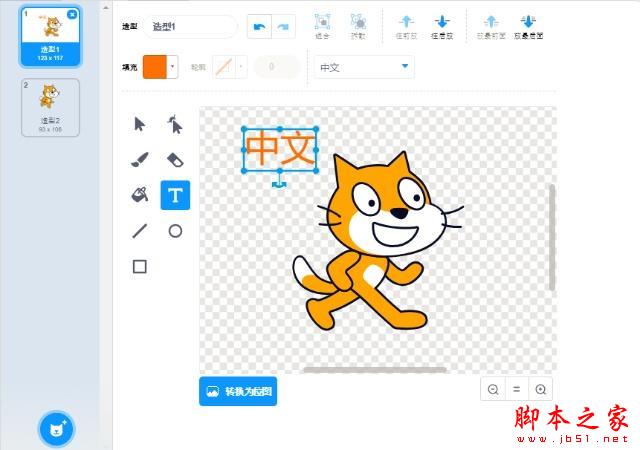Pick the Fill bucket tool
The width and height of the screenshot is (640, 450).
tap(140, 195)
